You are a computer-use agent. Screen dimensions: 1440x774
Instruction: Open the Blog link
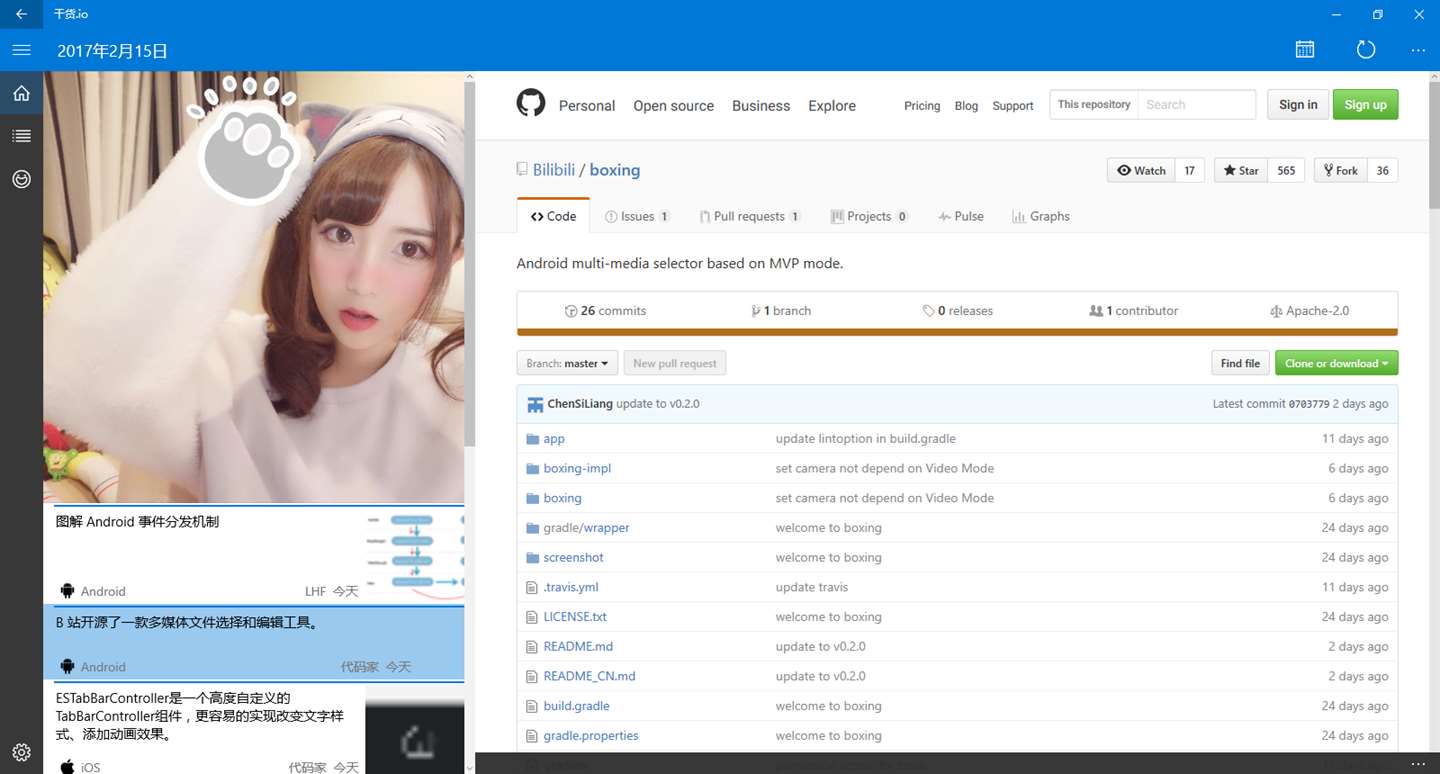pos(966,106)
